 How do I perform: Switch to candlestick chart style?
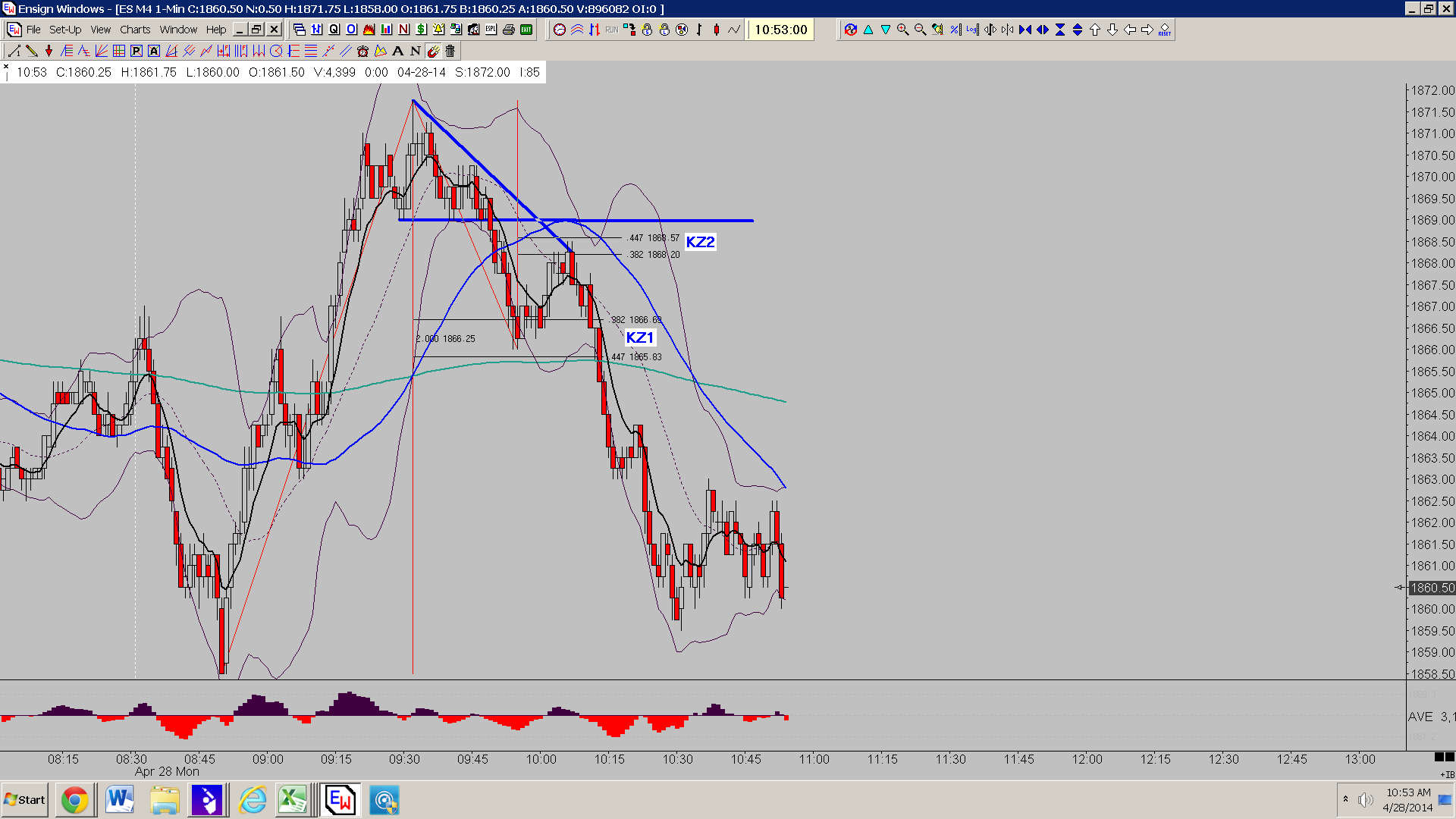point(717,30)
